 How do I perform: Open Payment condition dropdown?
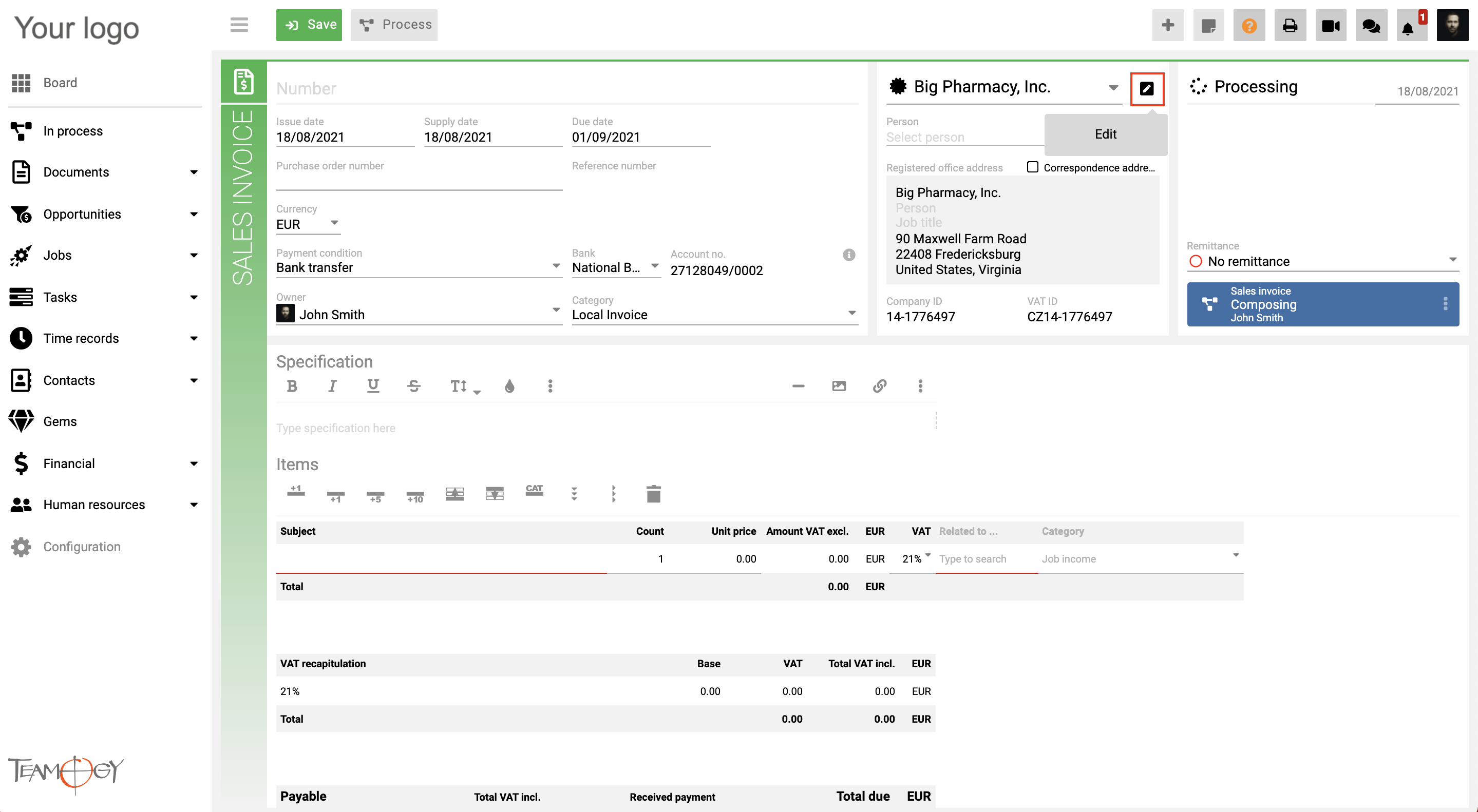pos(419,267)
